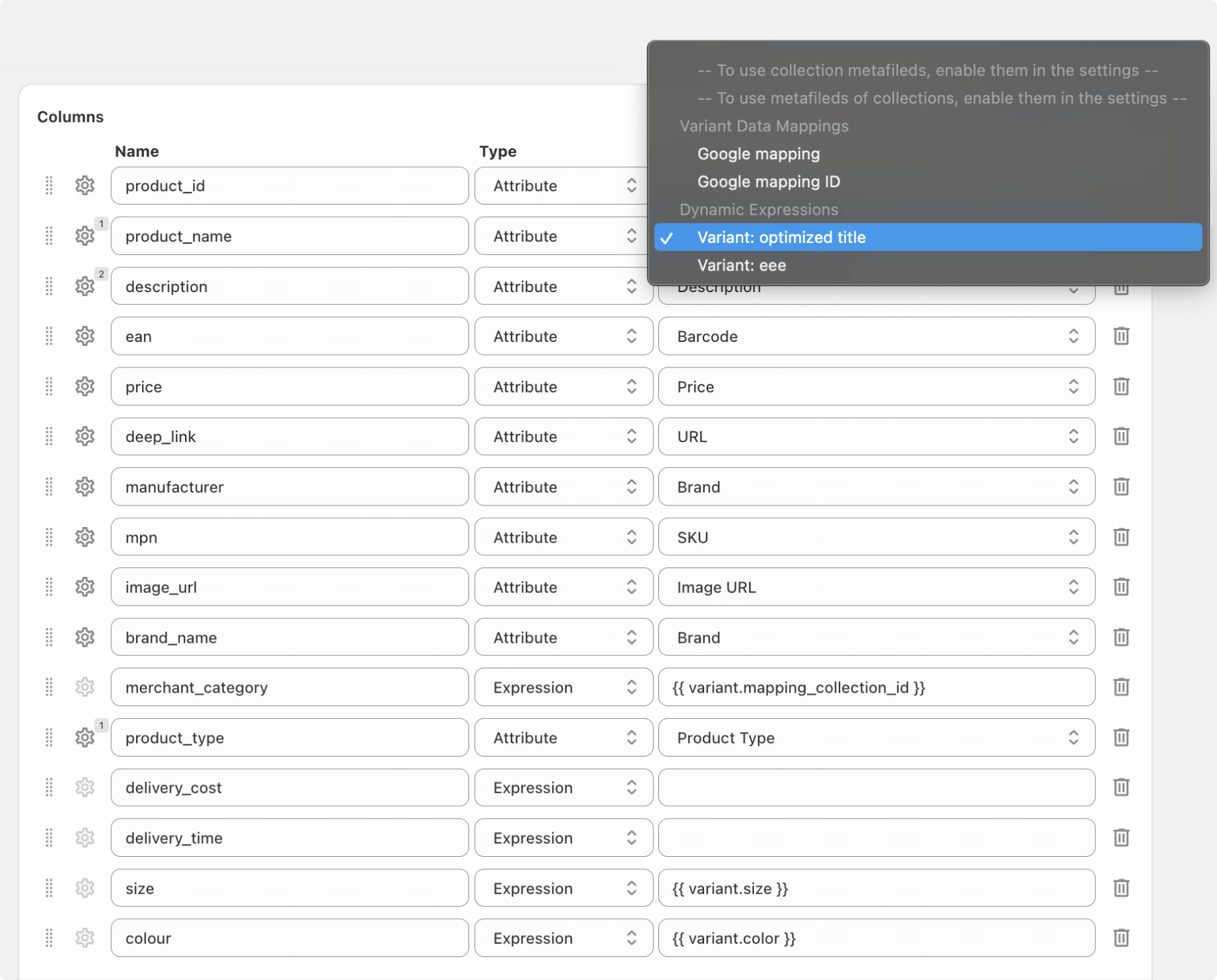This screenshot has width=1217, height=980.
Task: Open settings gear for description row
Action: 85,286
